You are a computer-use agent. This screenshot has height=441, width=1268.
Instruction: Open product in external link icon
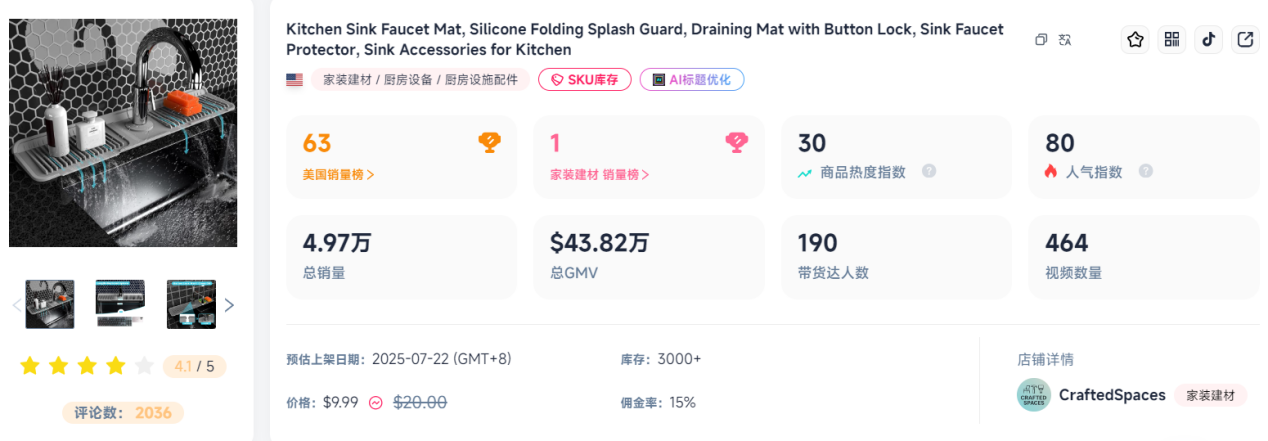pyautogui.click(x=1245, y=40)
